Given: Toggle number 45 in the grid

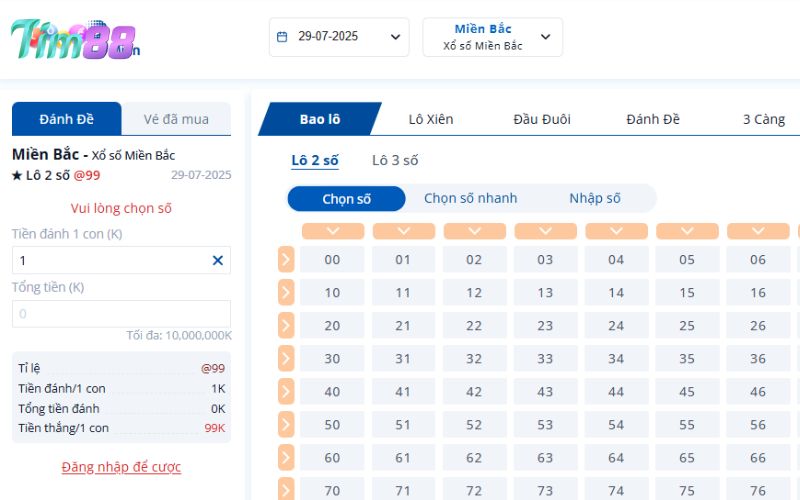Looking at the screenshot, I should pos(687,392).
